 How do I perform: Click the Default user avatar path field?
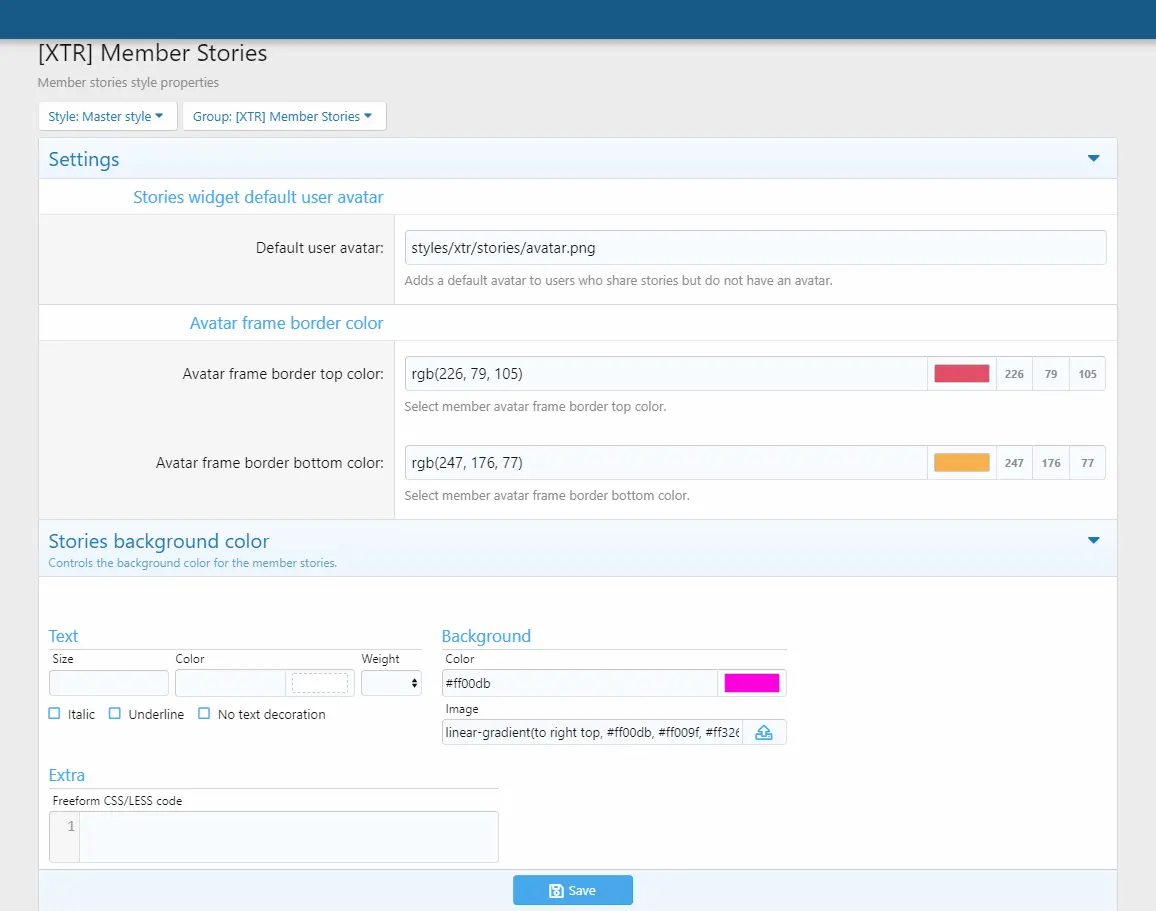click(x=755, y=247)
